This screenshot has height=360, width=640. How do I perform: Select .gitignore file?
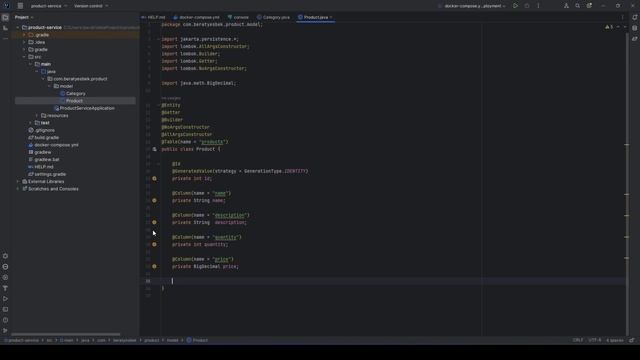pos(42,131)
